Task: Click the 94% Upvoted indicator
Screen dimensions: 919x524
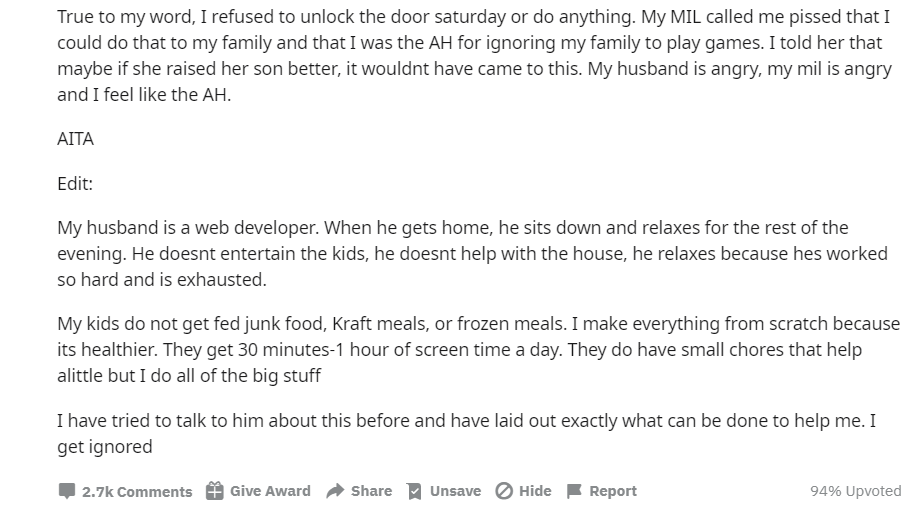Action: pyautogui.click(x=856, y=491)
